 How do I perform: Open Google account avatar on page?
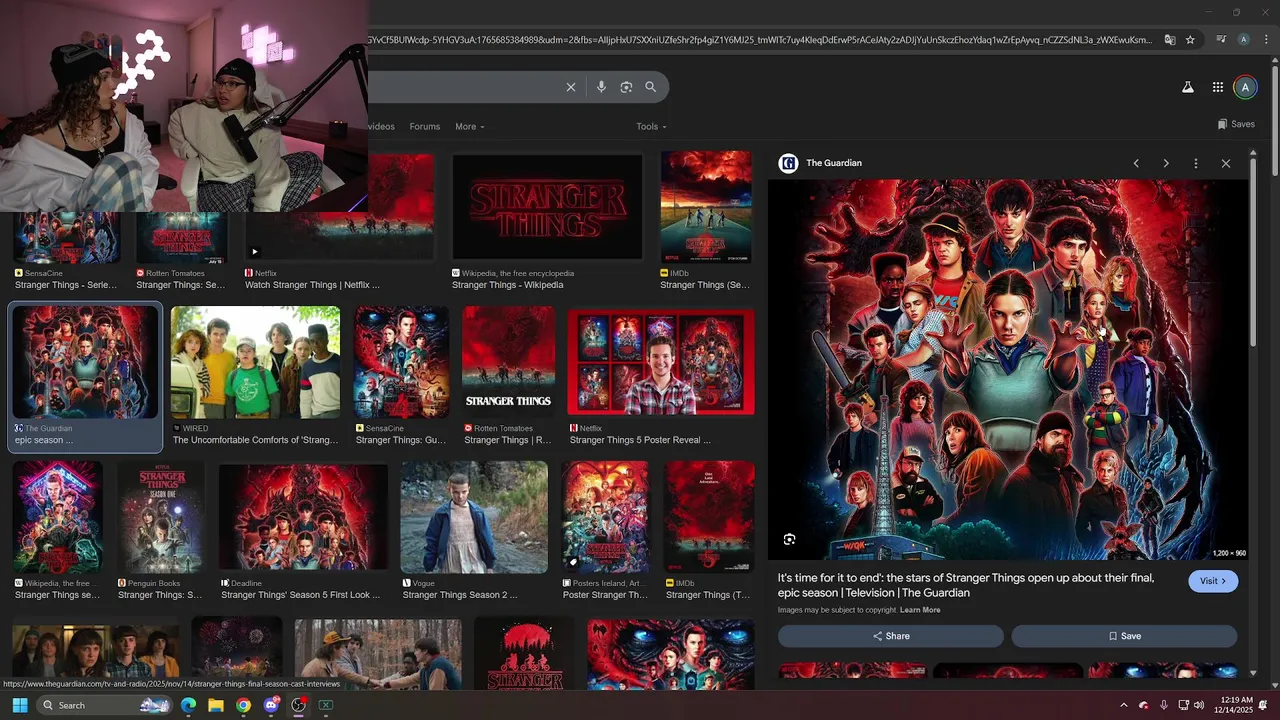tap(1245, 87)
